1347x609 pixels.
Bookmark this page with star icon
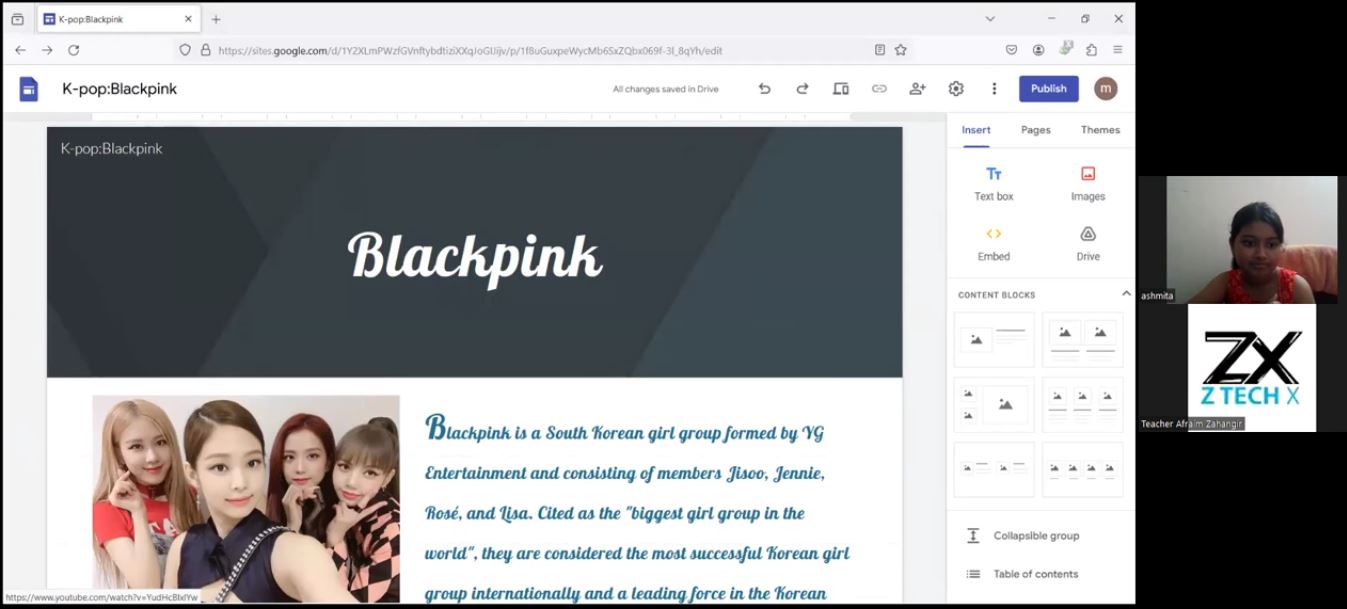(x=901, y=50)
